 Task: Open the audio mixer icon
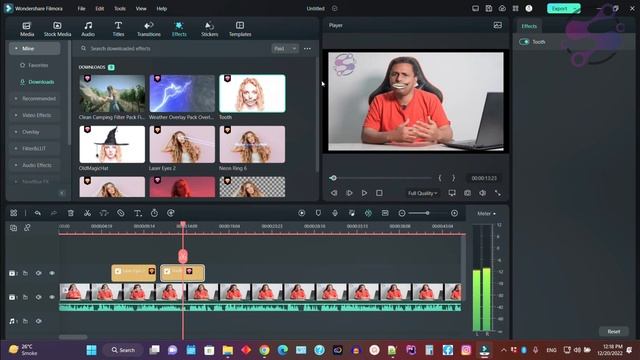[x=351, y=213]
